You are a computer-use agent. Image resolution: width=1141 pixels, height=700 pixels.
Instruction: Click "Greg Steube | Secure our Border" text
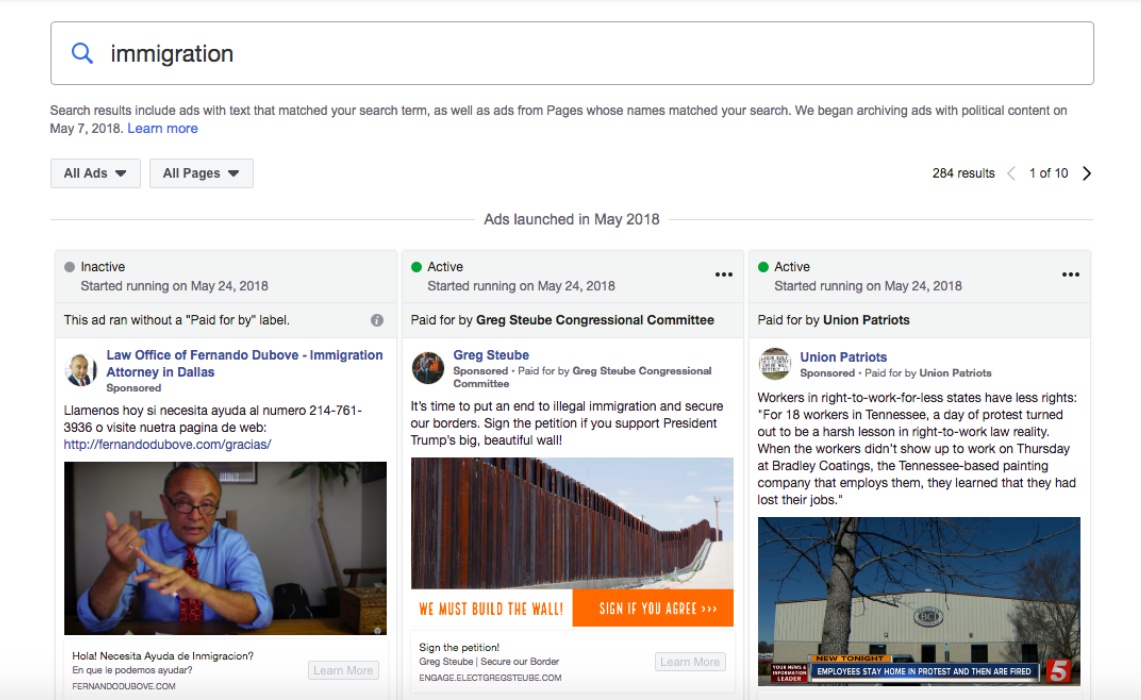tap(489, 661)
